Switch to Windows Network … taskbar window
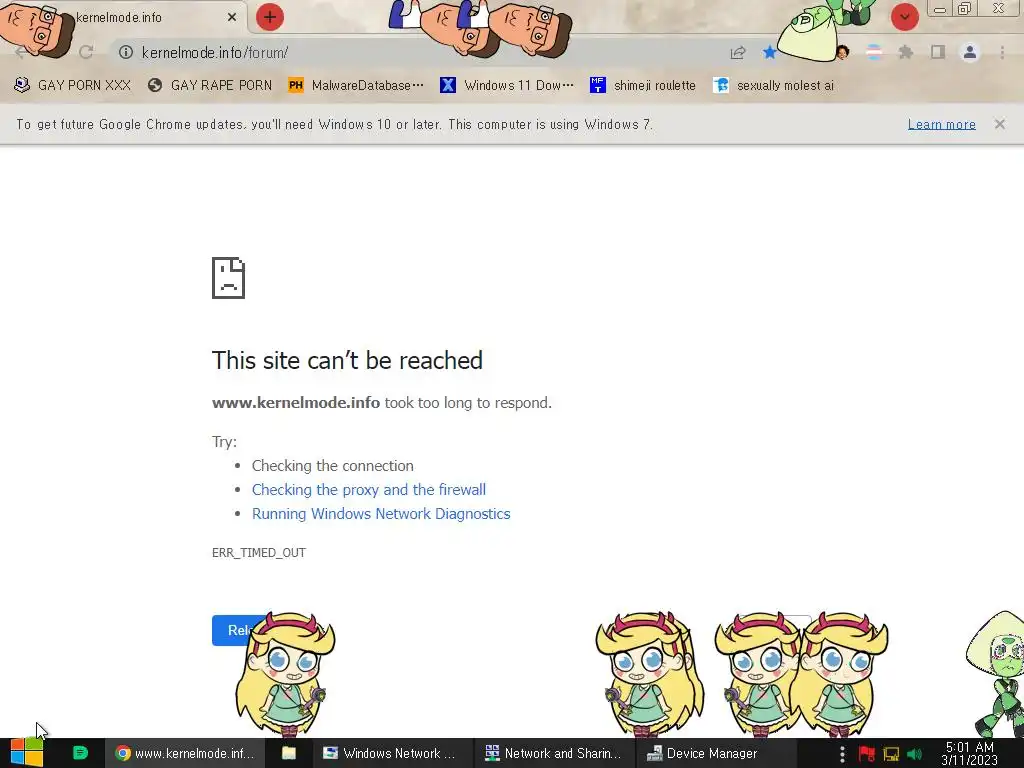This screenshot has width=1024, height=768. point(391,753)
